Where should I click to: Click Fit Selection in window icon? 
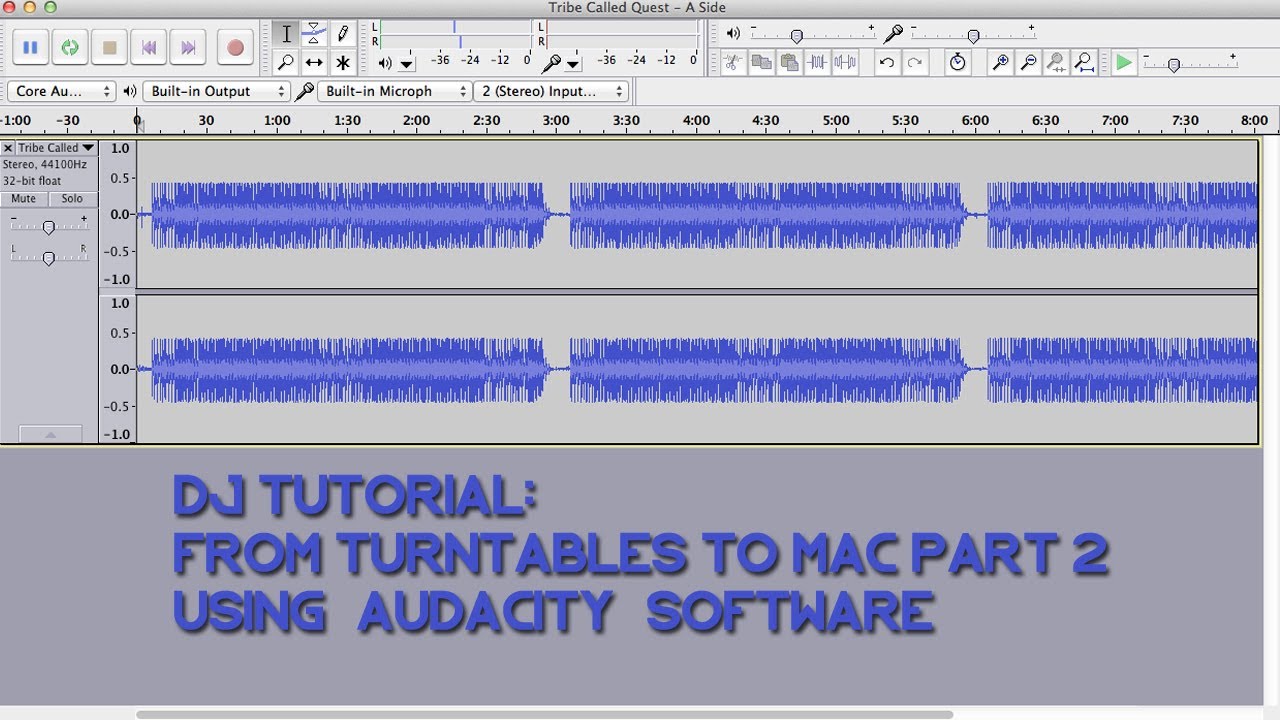[x=1056, y=62]
